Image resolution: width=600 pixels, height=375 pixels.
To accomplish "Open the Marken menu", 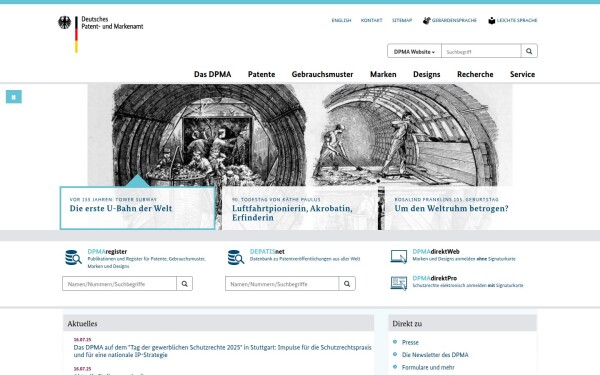I will click(x=383, y=74).
